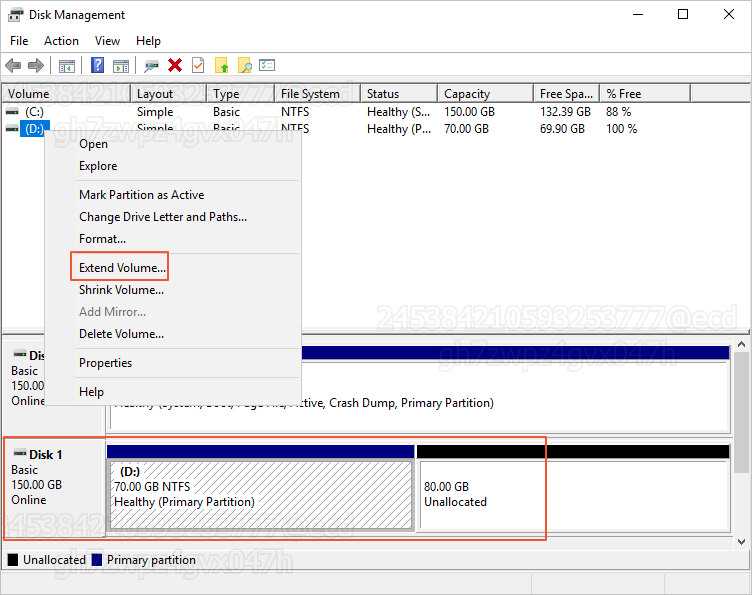This screenshot has height=595, width=752.
Task: Sort by the Volume column header
Action: coord(67,93)
